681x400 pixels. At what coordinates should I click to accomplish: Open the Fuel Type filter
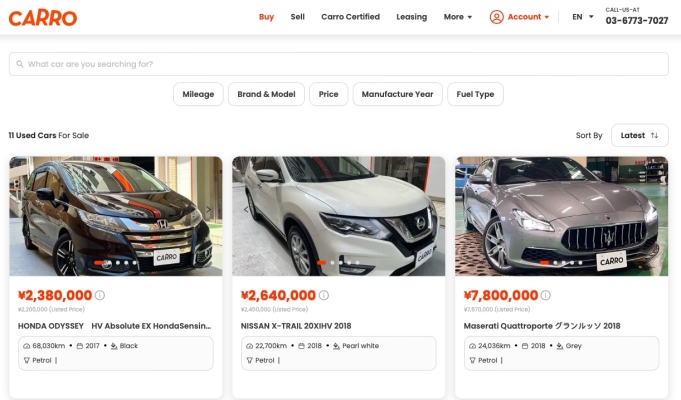(x=475, y=94)
